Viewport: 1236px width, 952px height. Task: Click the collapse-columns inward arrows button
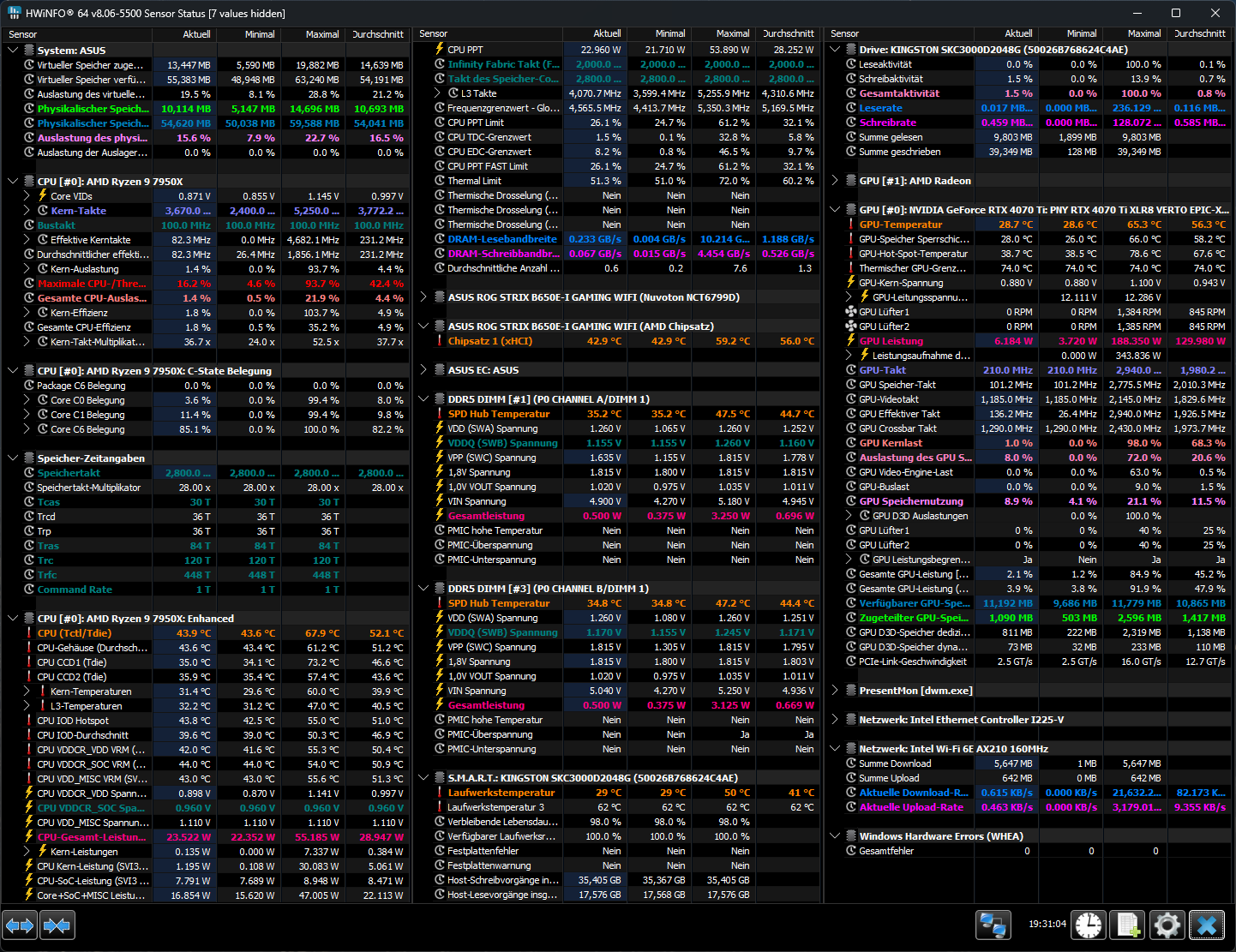click(x=57, y=925)
